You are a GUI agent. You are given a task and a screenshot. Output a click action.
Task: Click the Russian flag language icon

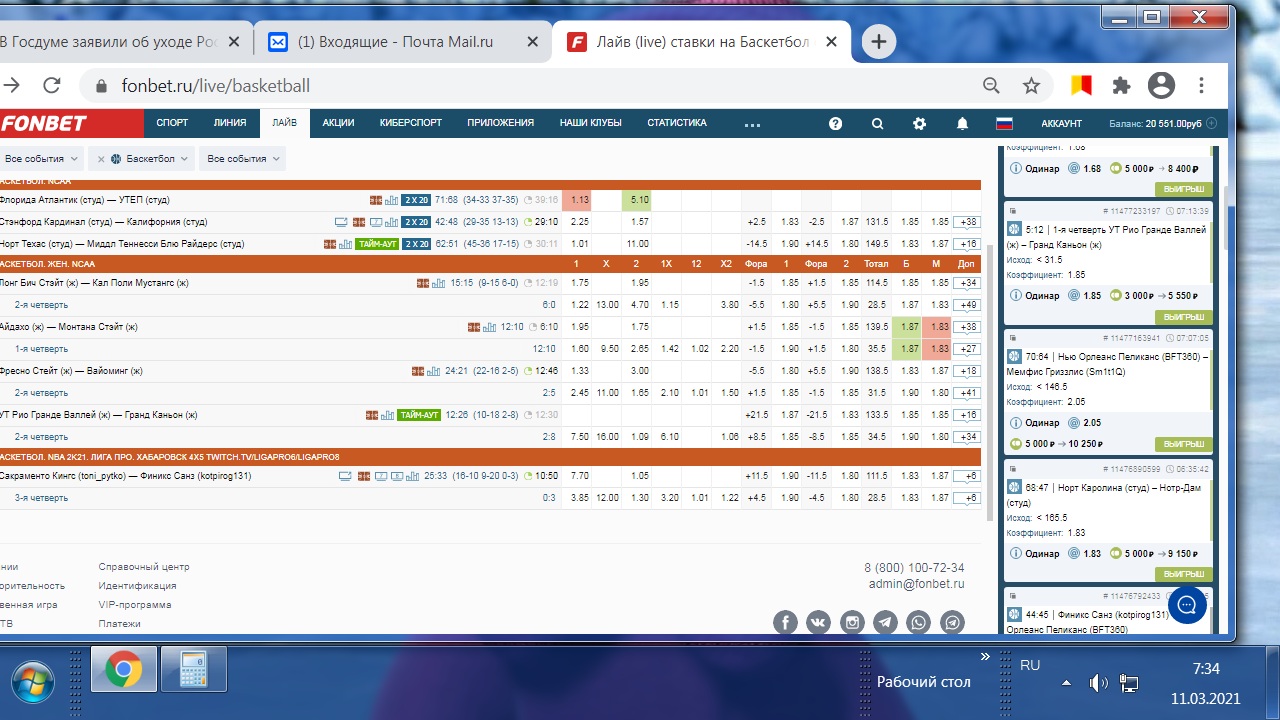(1004, 124)
